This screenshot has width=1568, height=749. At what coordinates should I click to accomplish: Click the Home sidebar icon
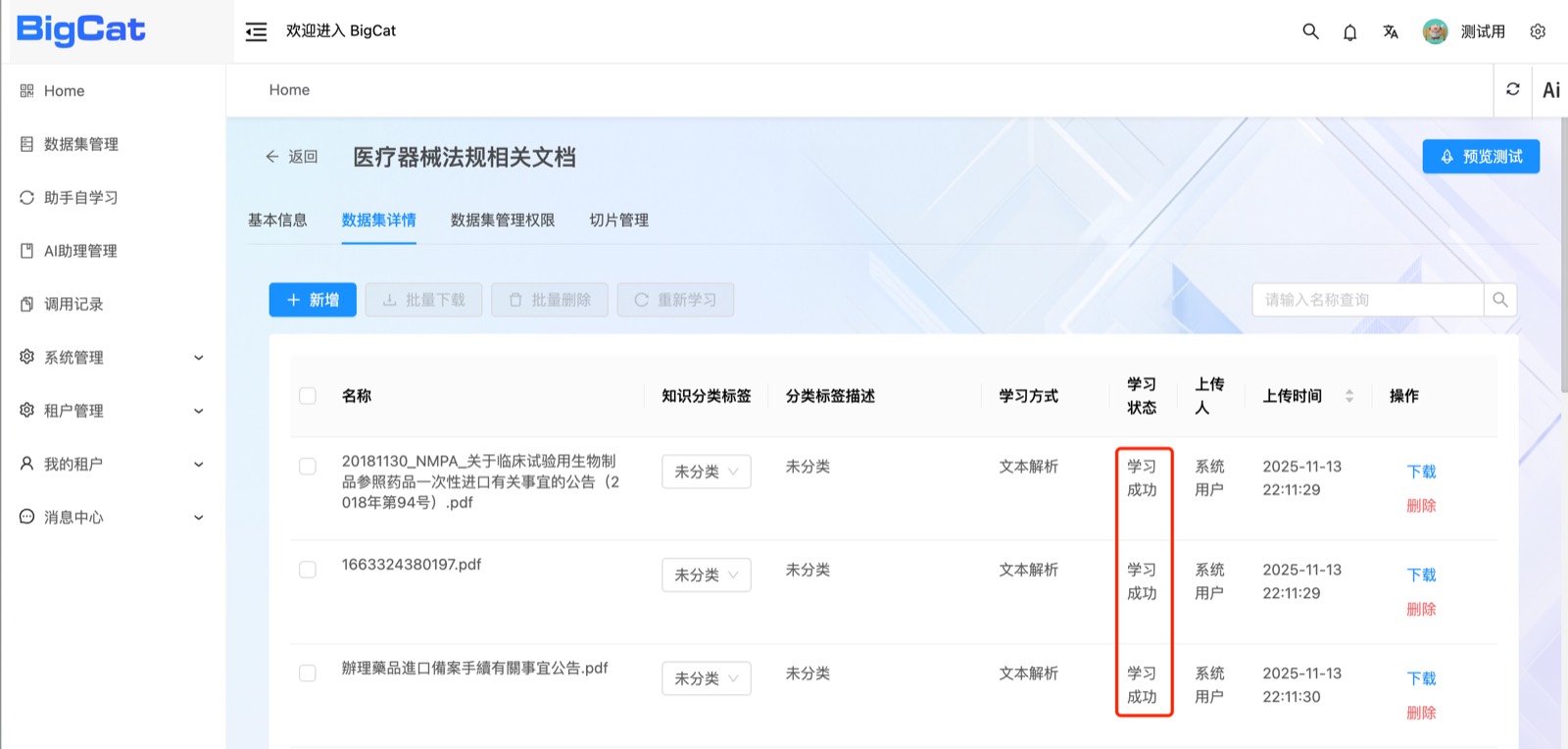[x=26, y=90]
